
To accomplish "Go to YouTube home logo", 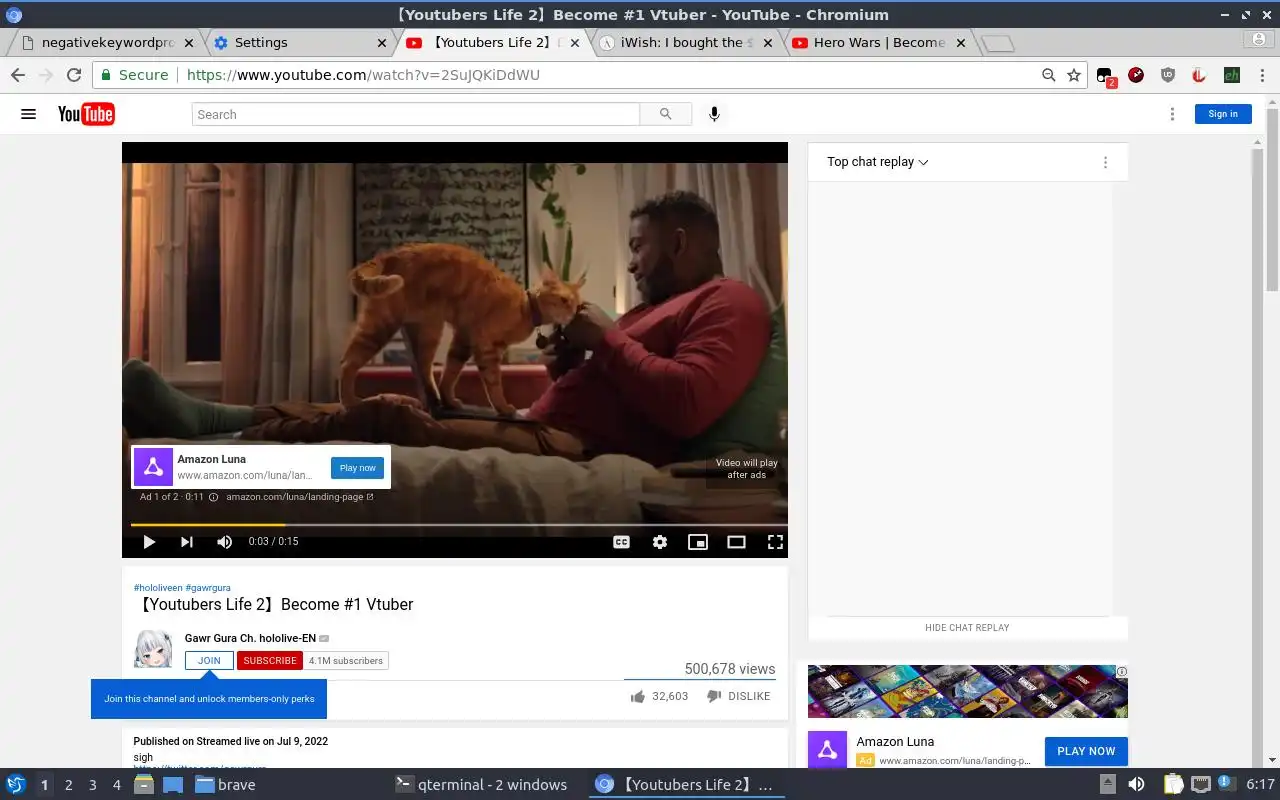I will click(86, 114).
